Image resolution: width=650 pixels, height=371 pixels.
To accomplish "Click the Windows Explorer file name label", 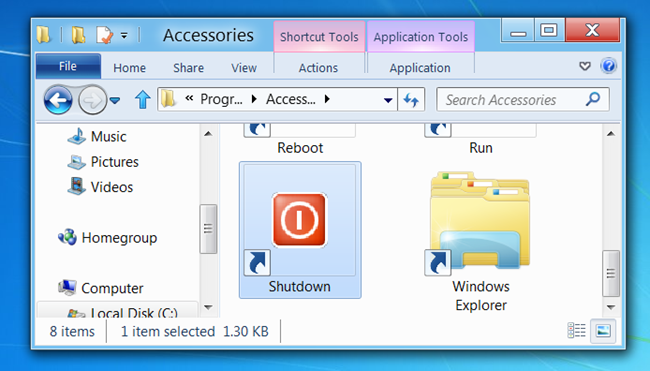I will coord(481,296).
